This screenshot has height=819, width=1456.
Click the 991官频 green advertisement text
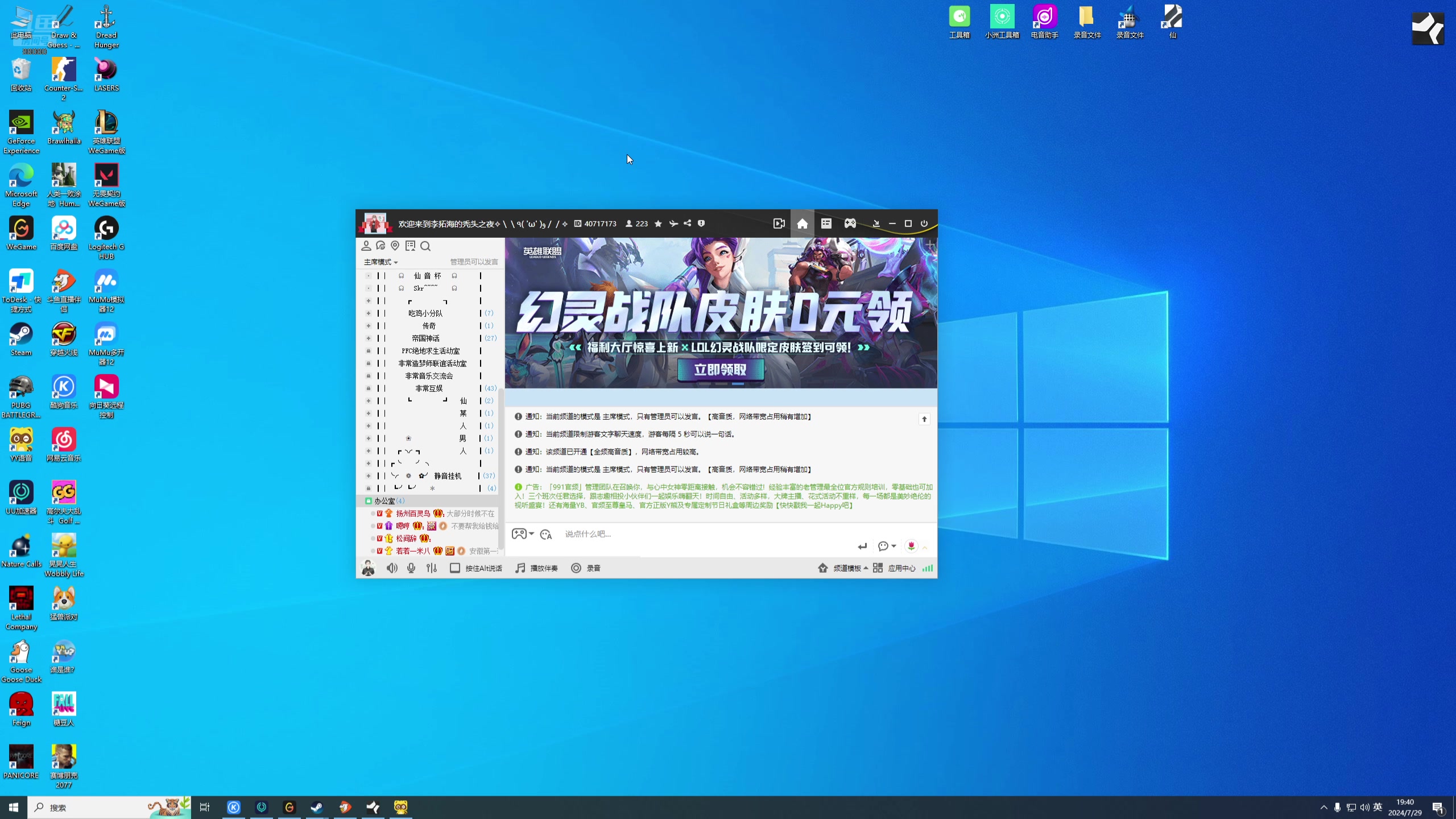coord(723,496)
